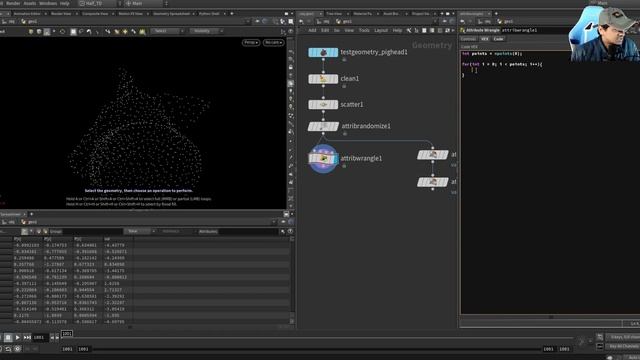The height and width of the screenshot is (360, 640).
Task: Show detail attributes in geometry spreadsheet
Action: (x=45, y=231)
